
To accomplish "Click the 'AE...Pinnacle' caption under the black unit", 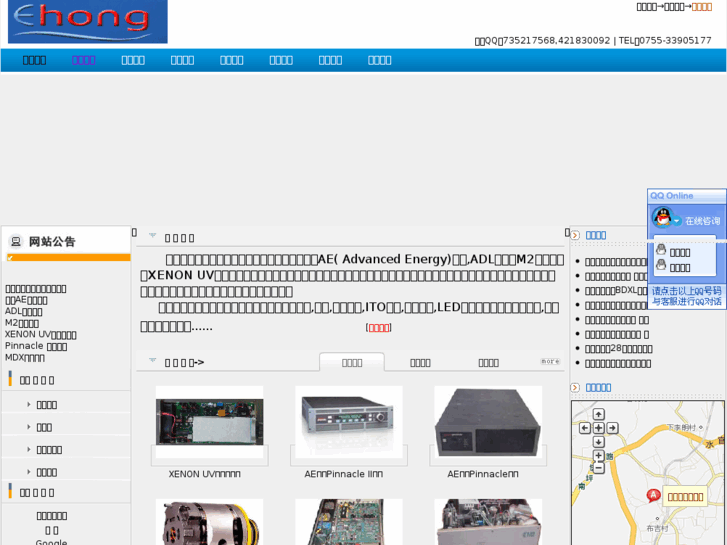I will (x=483, y=474).
